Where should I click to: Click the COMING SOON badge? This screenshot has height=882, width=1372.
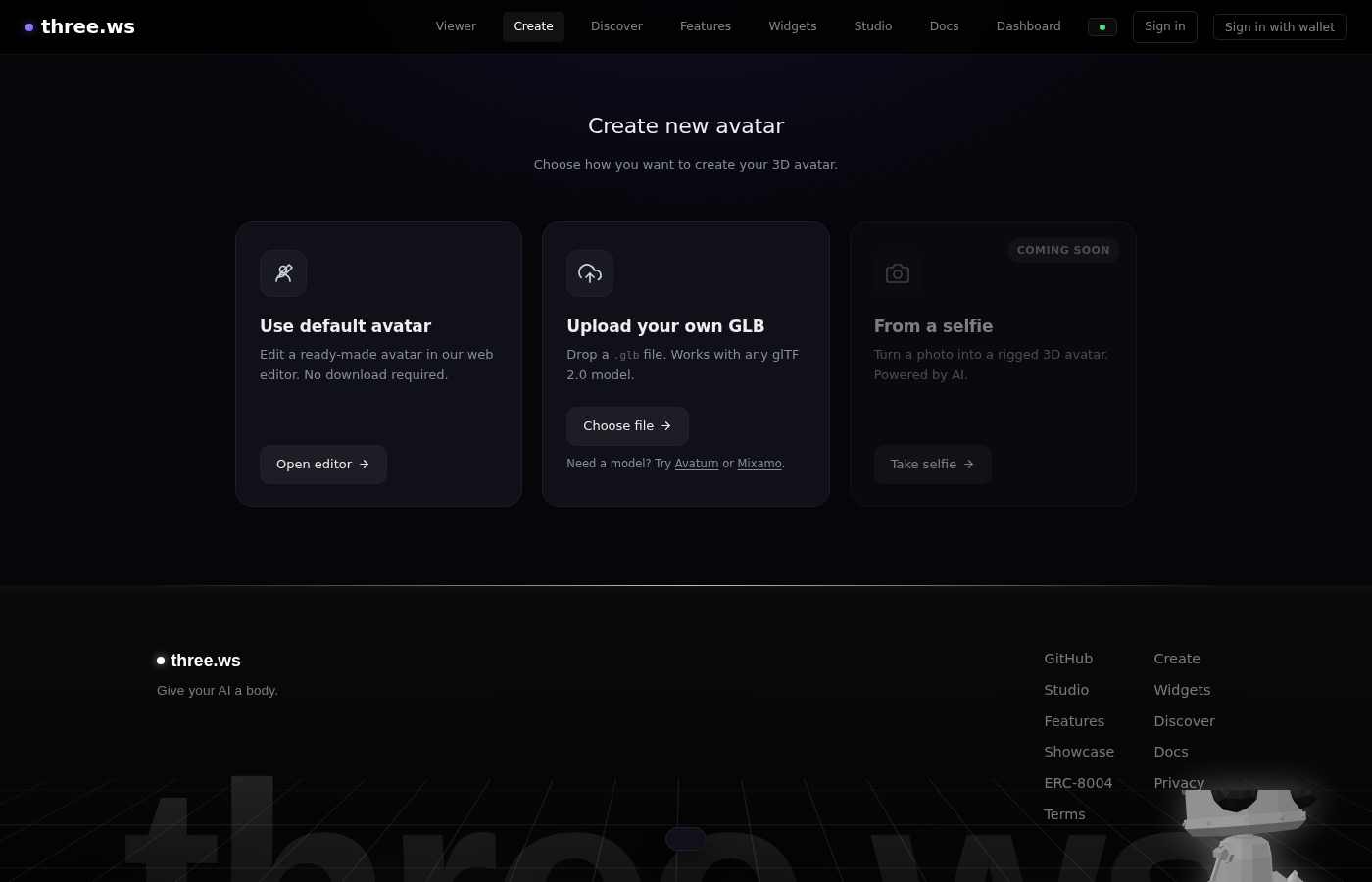pyautogui.click(x=1063, y=250)
